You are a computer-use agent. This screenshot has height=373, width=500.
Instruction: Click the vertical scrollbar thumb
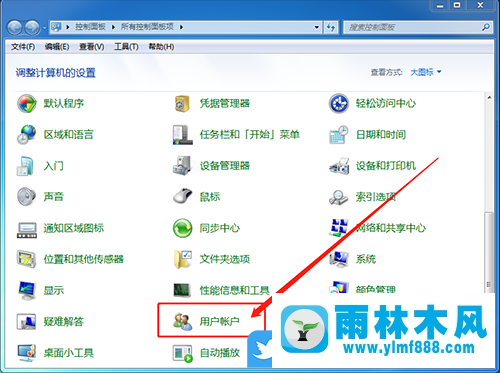[x=489, y=252]
